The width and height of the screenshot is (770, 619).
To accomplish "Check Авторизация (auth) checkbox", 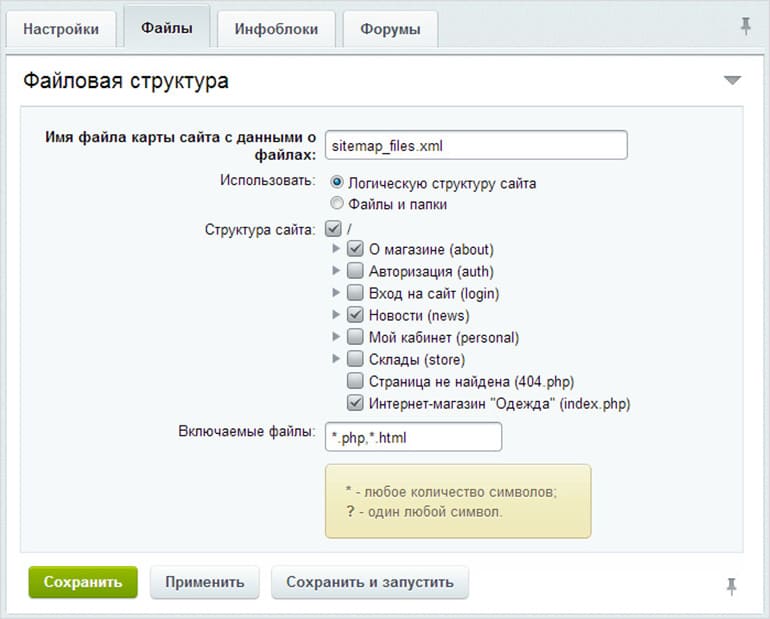I will point(355,270).
